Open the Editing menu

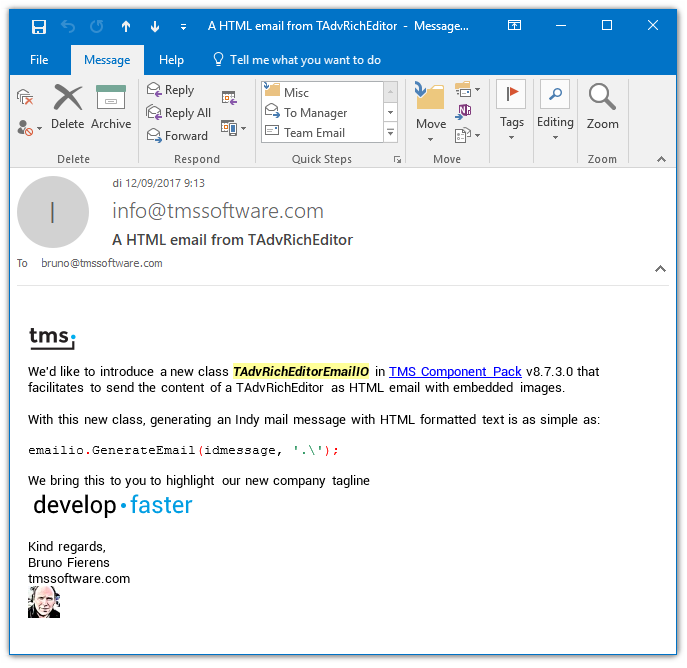point(555,110)
